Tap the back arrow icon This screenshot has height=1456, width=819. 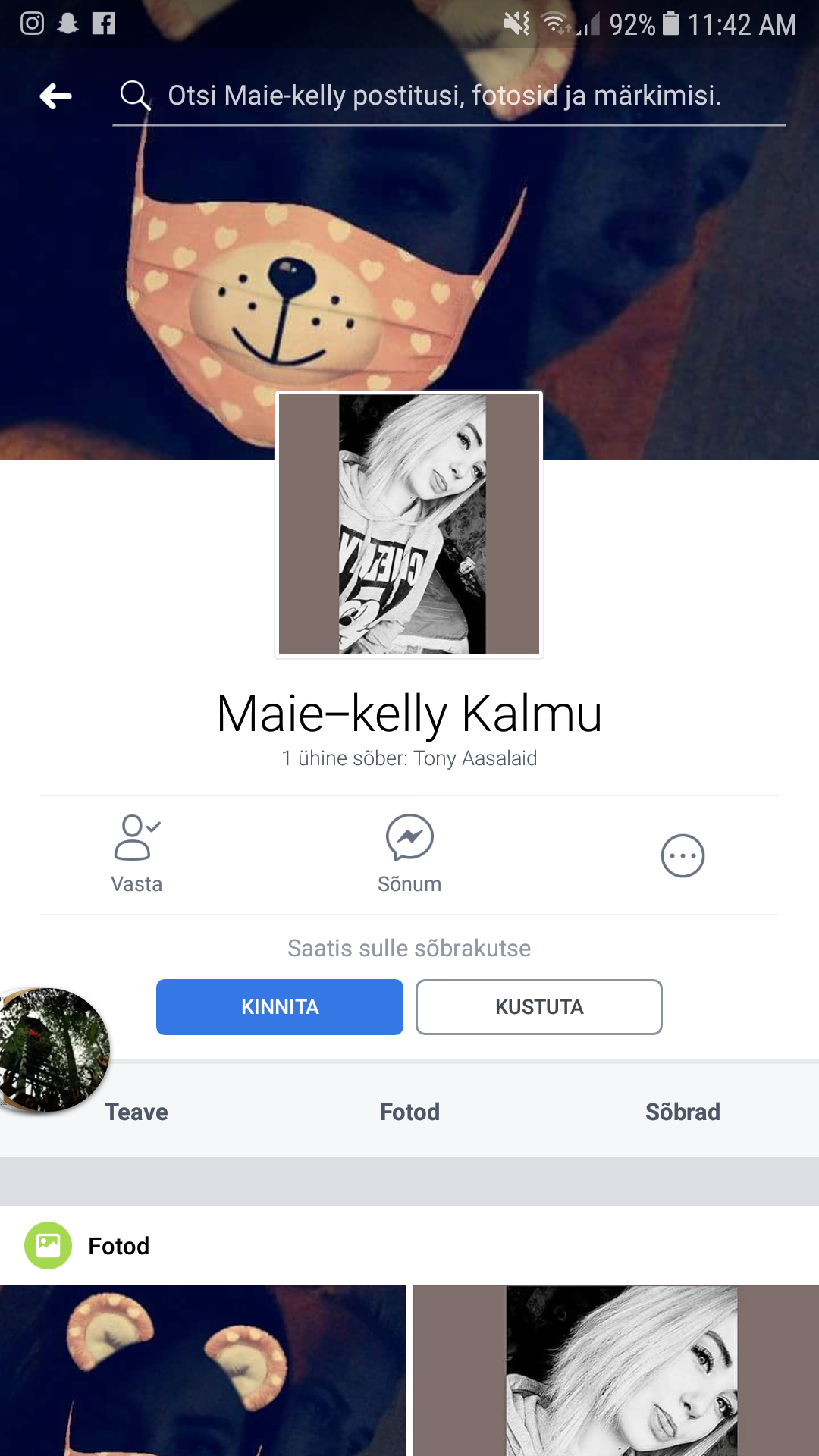(x=55, y=96)
